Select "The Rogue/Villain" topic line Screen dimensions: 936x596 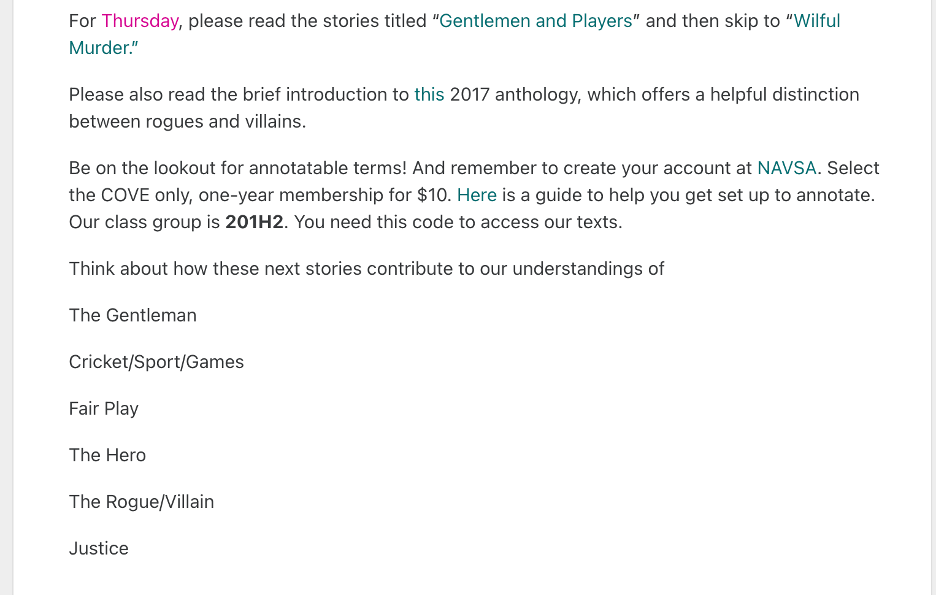[141, 502]
